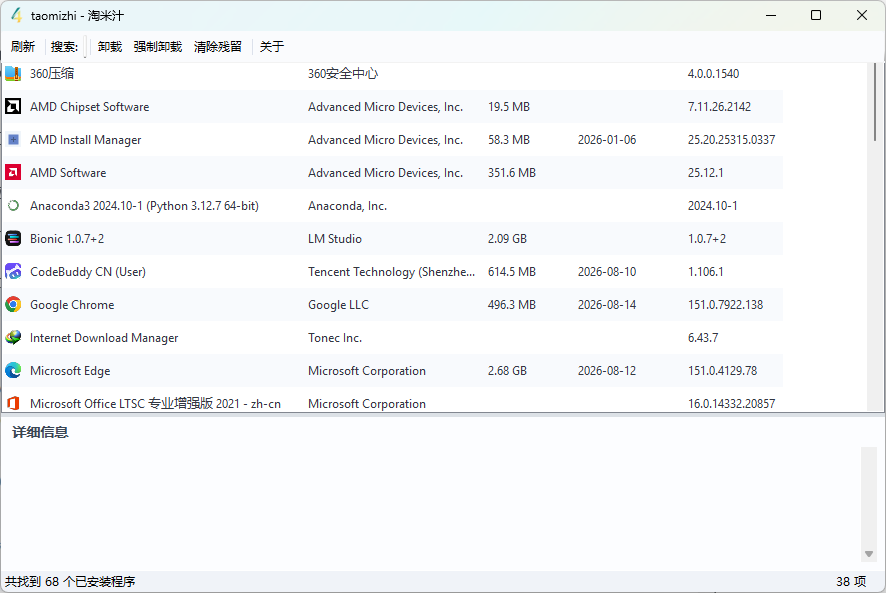Click the AMD Chipset Software icon
Image resolution: width=886 pixels, height=593 pixels.
point(13,106)
